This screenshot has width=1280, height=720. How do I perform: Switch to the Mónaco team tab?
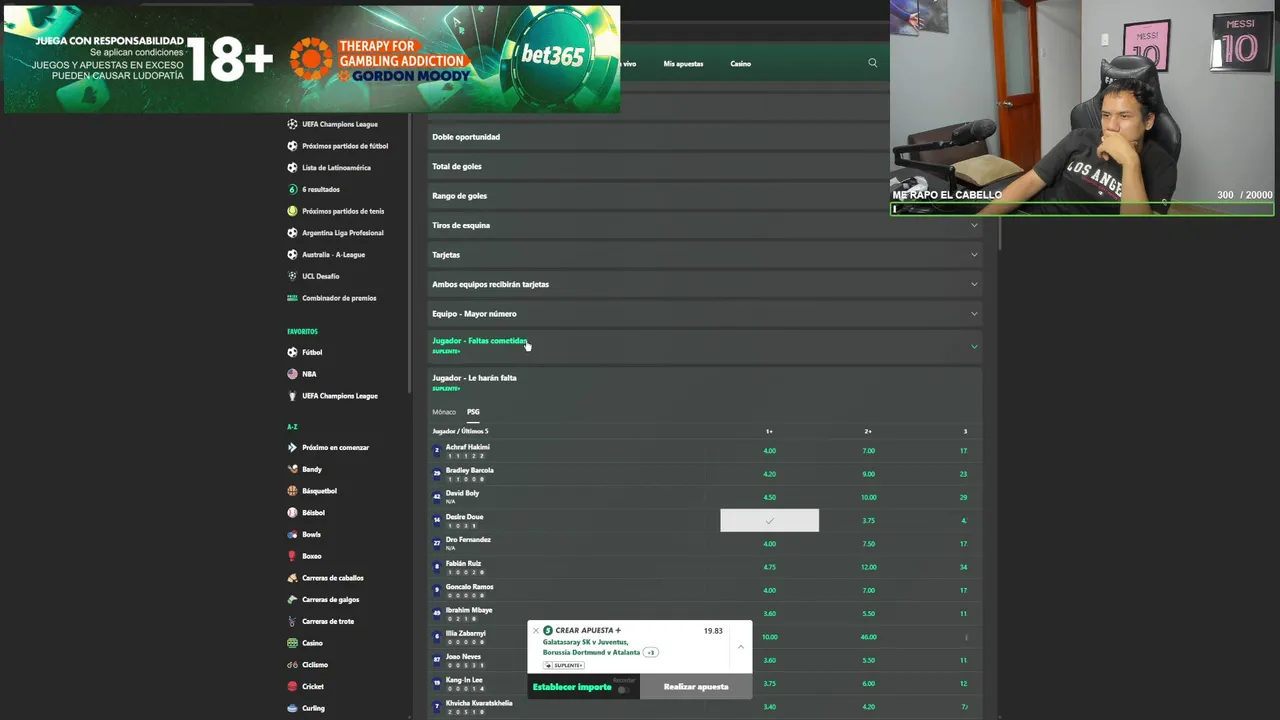[444, 412]
